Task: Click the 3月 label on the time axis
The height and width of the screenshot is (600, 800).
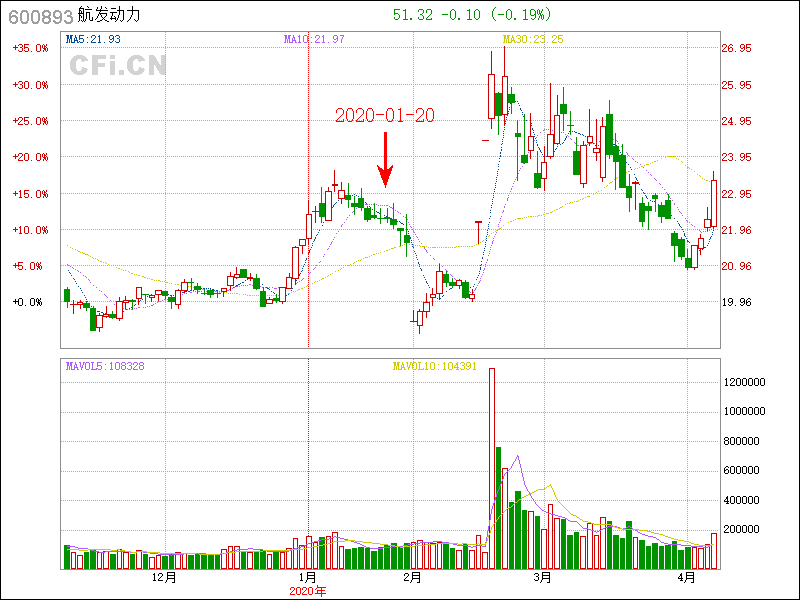Action: click(x=542, y=578)
